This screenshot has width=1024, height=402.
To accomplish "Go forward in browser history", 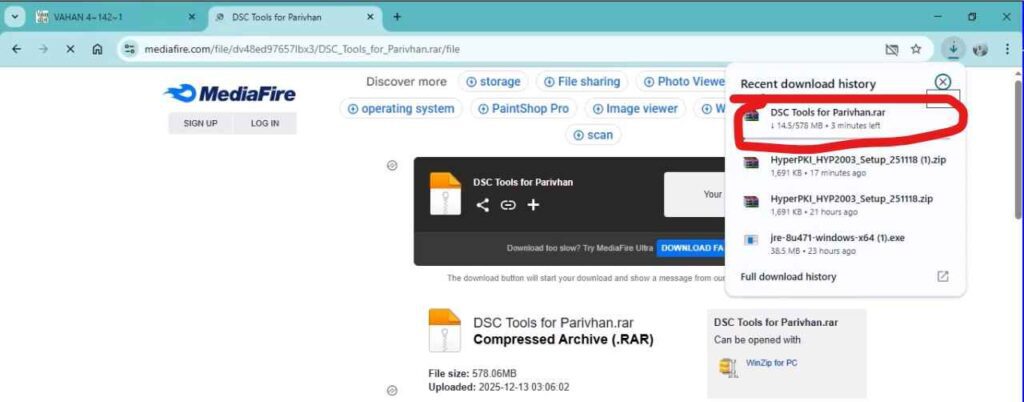I will (43, 49).
